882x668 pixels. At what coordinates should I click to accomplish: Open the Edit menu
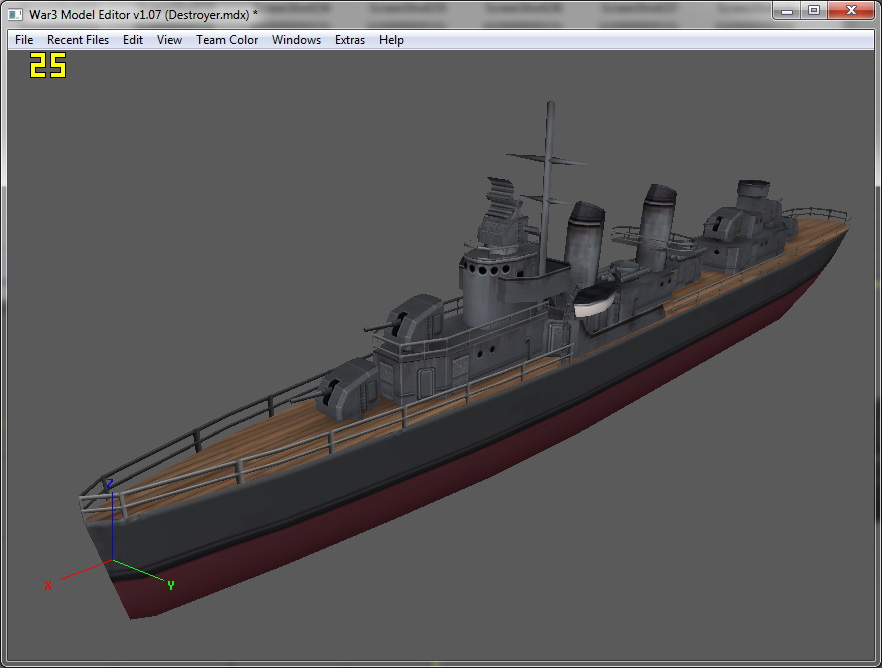coord(133,40)
